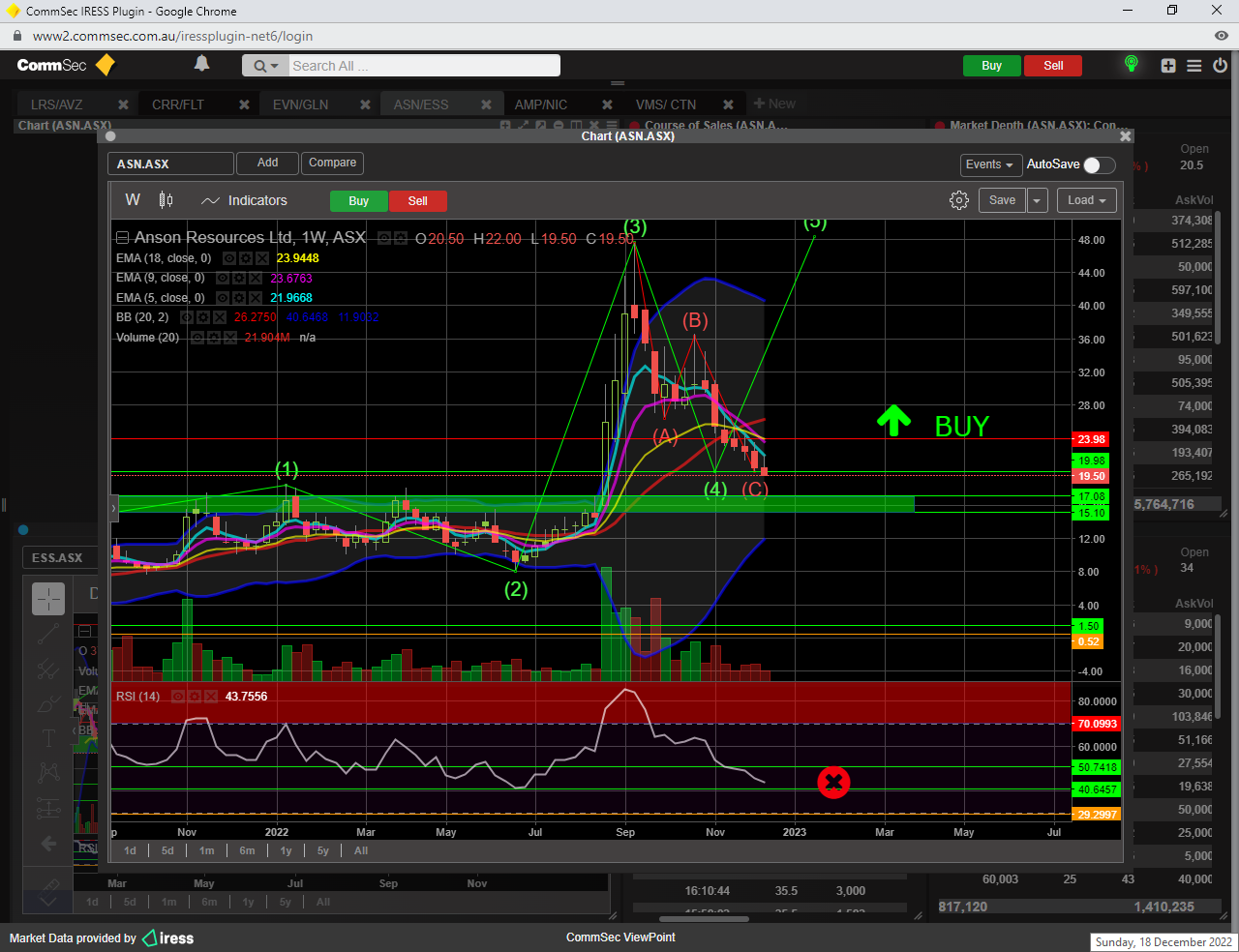Image resolution: width=1239 pixels, height=952 pixels.
Task: Set chart range to 6m
Action: (248, 851)
